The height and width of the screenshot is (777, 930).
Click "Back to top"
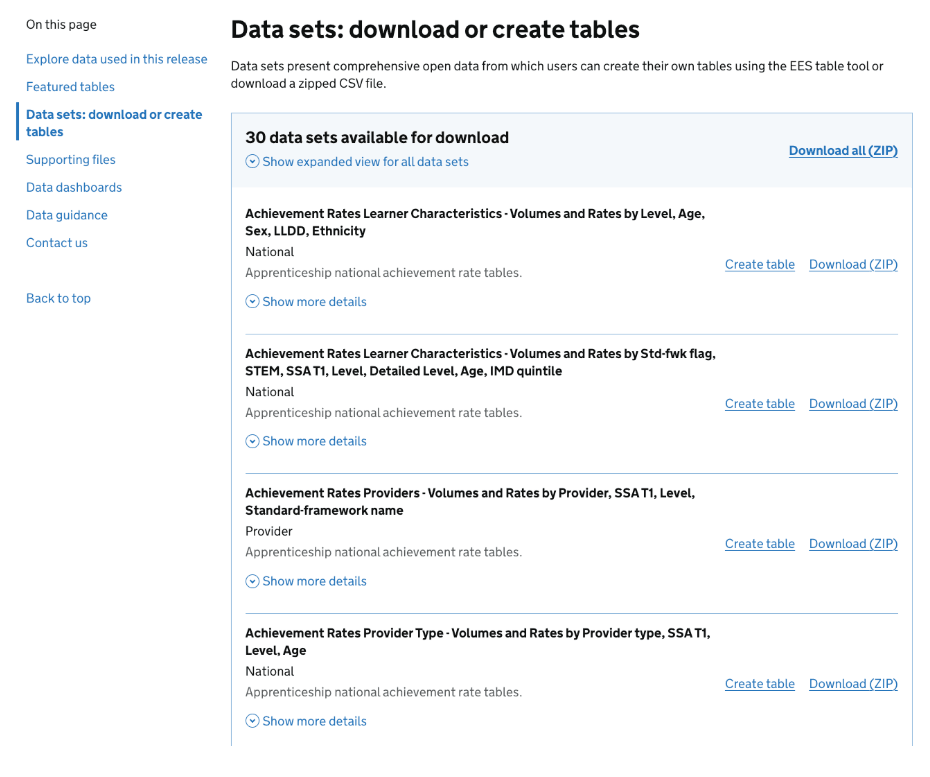click(58, 298)
